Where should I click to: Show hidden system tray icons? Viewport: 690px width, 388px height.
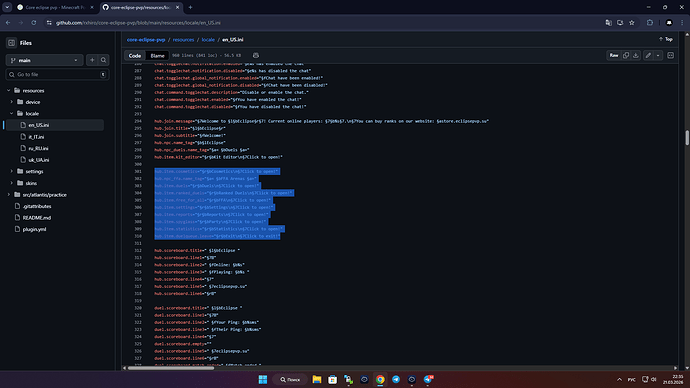(620, 380)
